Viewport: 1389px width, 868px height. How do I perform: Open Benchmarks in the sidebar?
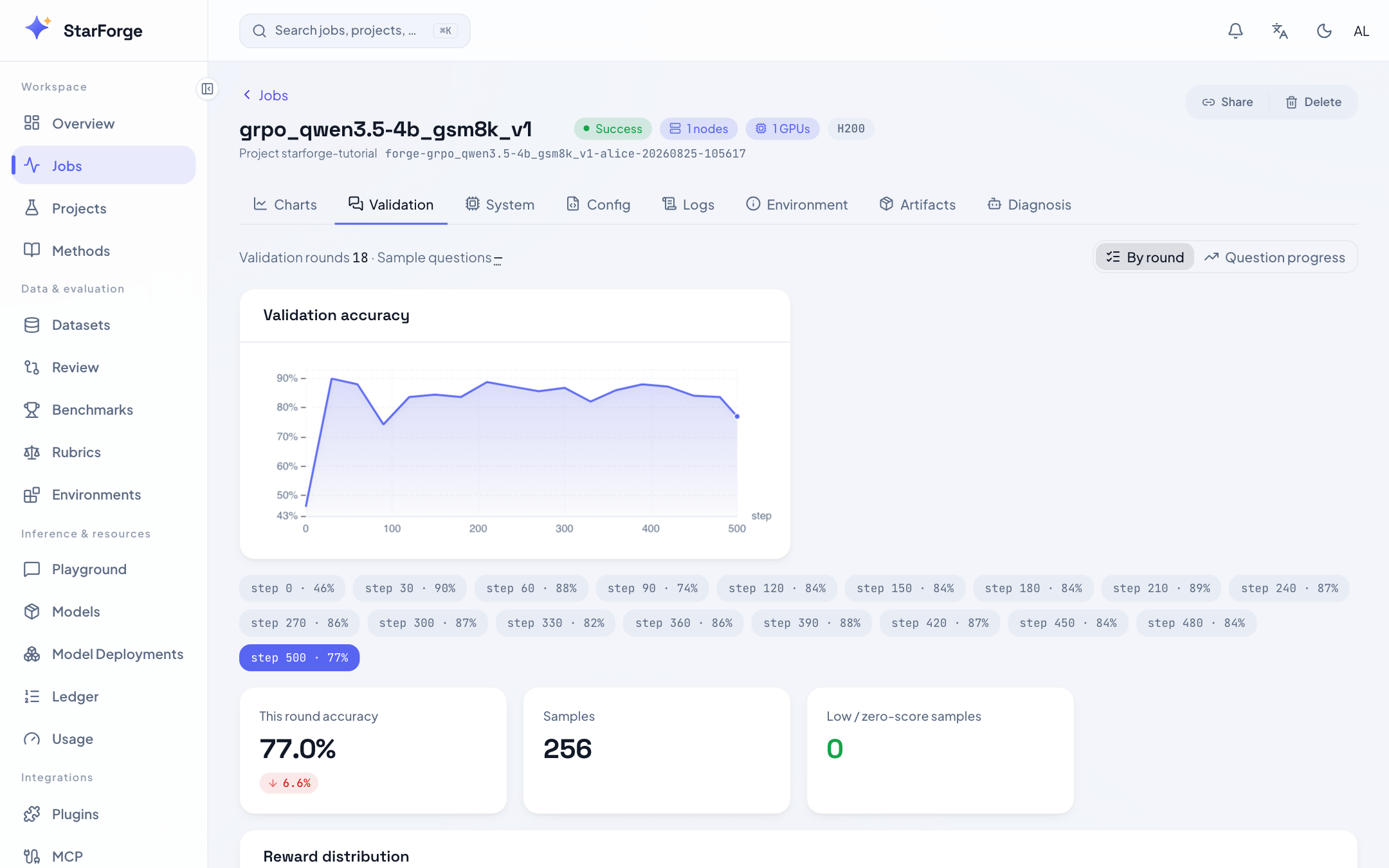pyautogui.click(x=104, y=410)
